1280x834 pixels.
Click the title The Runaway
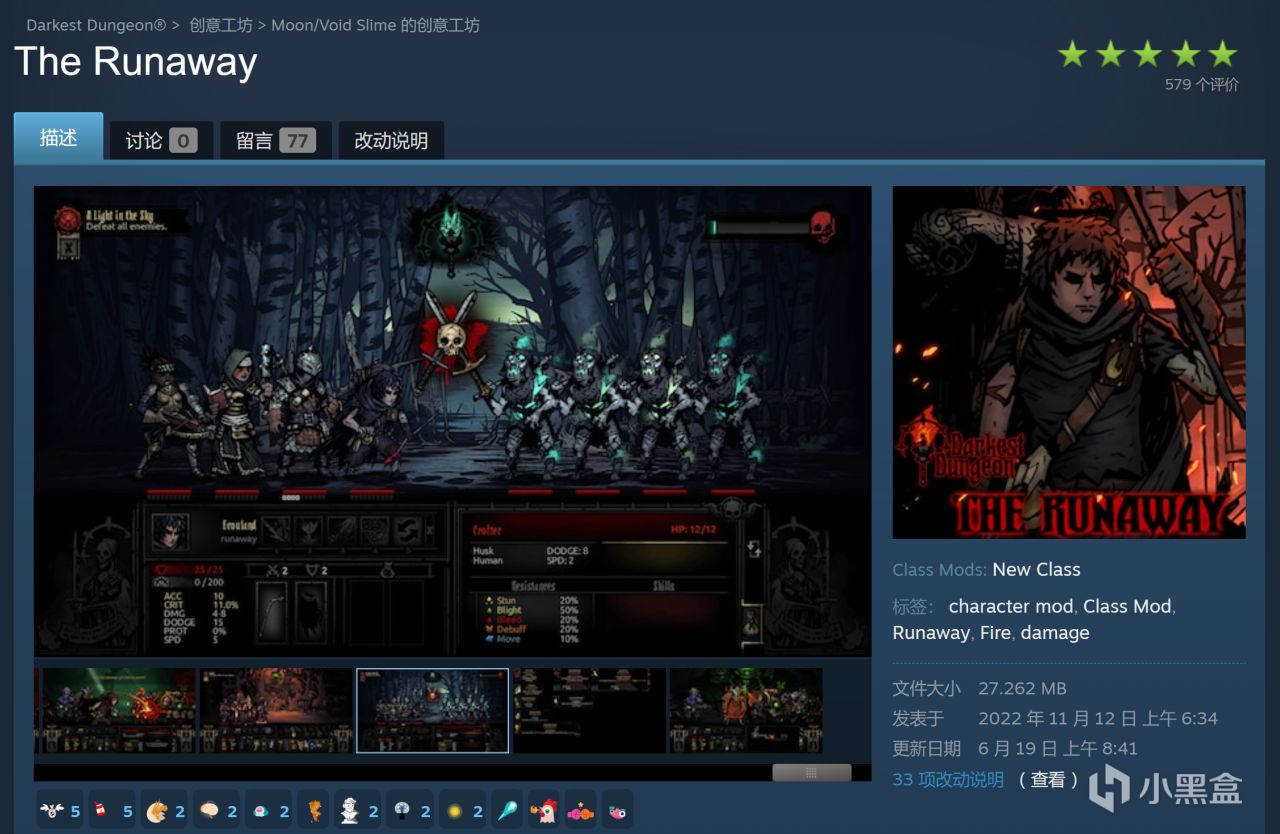[136, 62]
